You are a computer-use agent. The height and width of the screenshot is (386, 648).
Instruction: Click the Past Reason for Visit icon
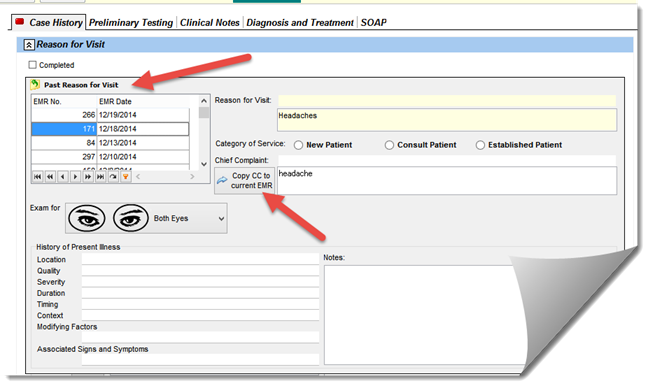click(35, 85)
